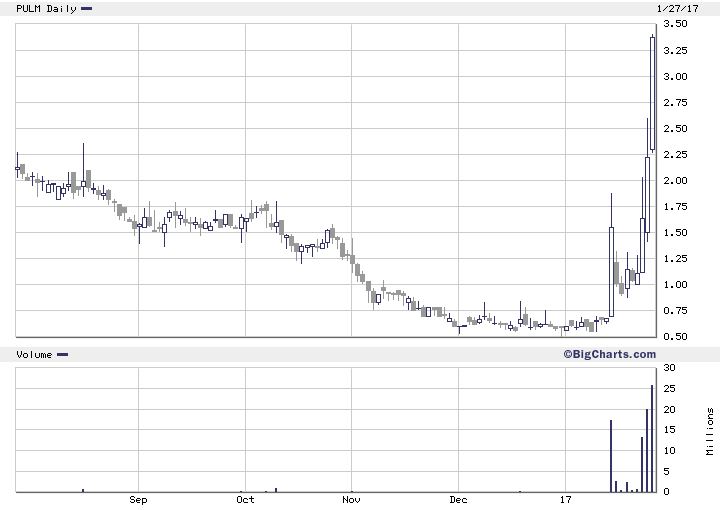This screenshot has width=720, height=510.
Task: Click the 1.75 price axis label
Action: (675, 207)
